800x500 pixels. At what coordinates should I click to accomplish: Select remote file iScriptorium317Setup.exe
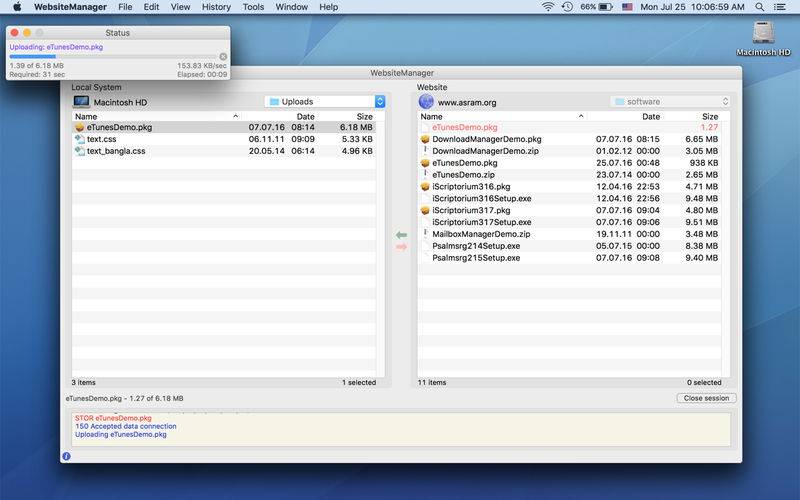[x=569, y=222]
